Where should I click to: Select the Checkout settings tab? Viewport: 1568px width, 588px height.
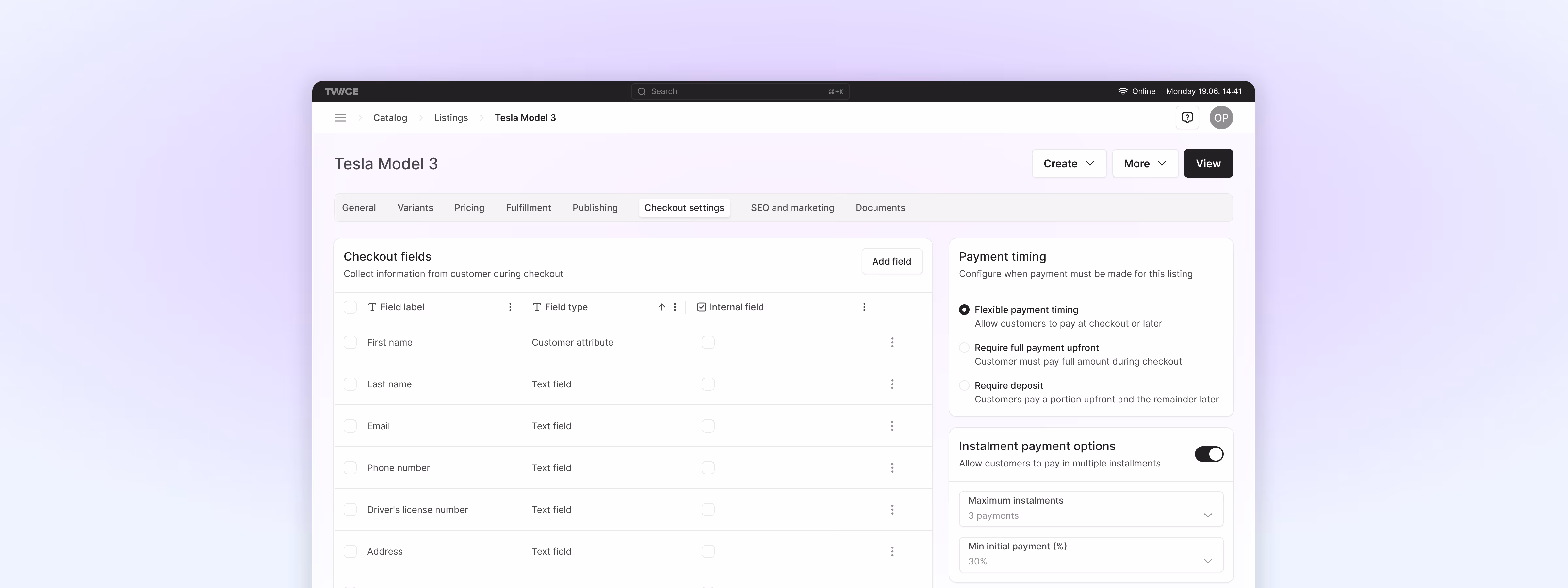(684, 208)
